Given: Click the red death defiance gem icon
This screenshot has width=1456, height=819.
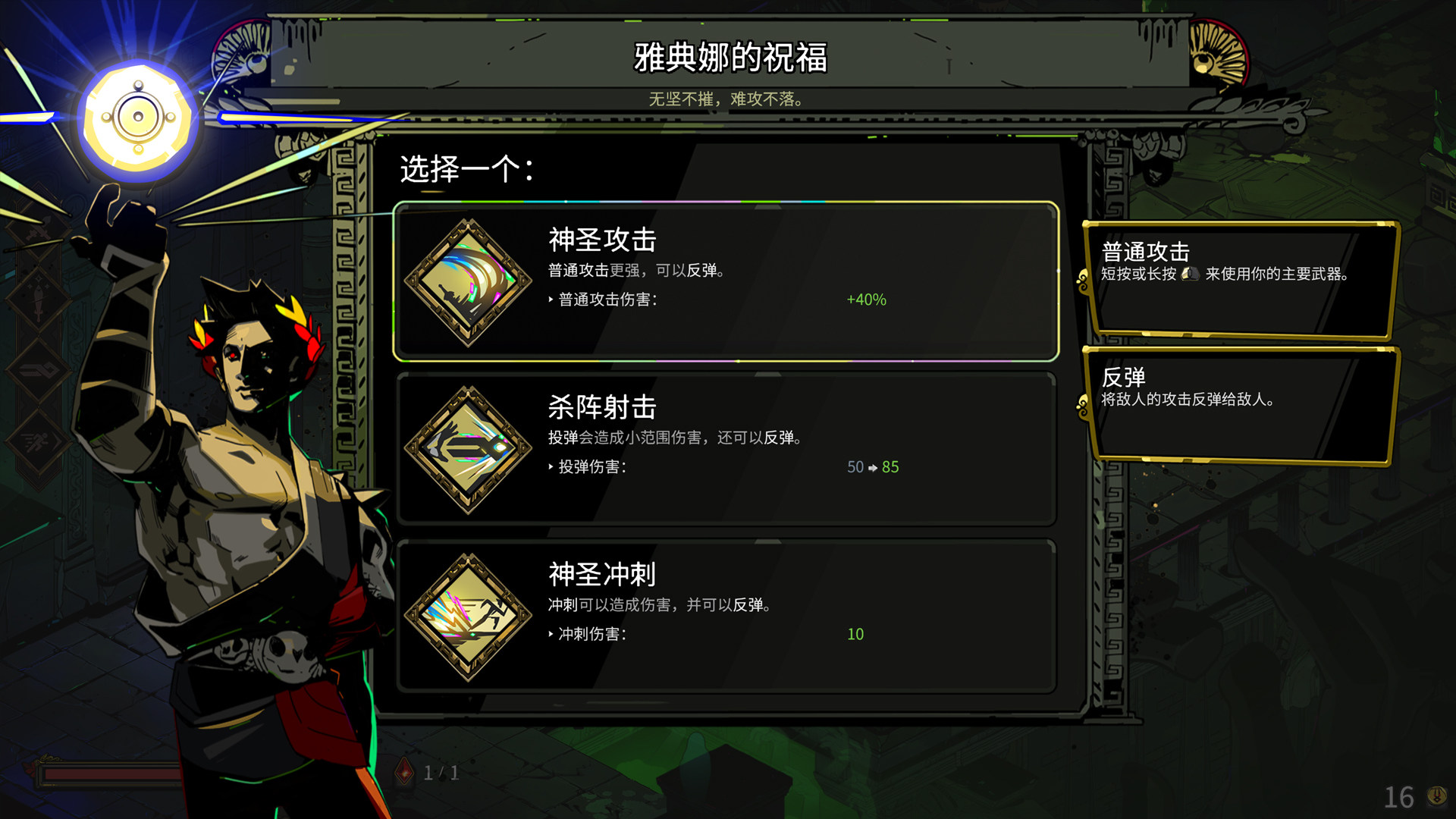Looking at the screenshot, I should 405,772.
